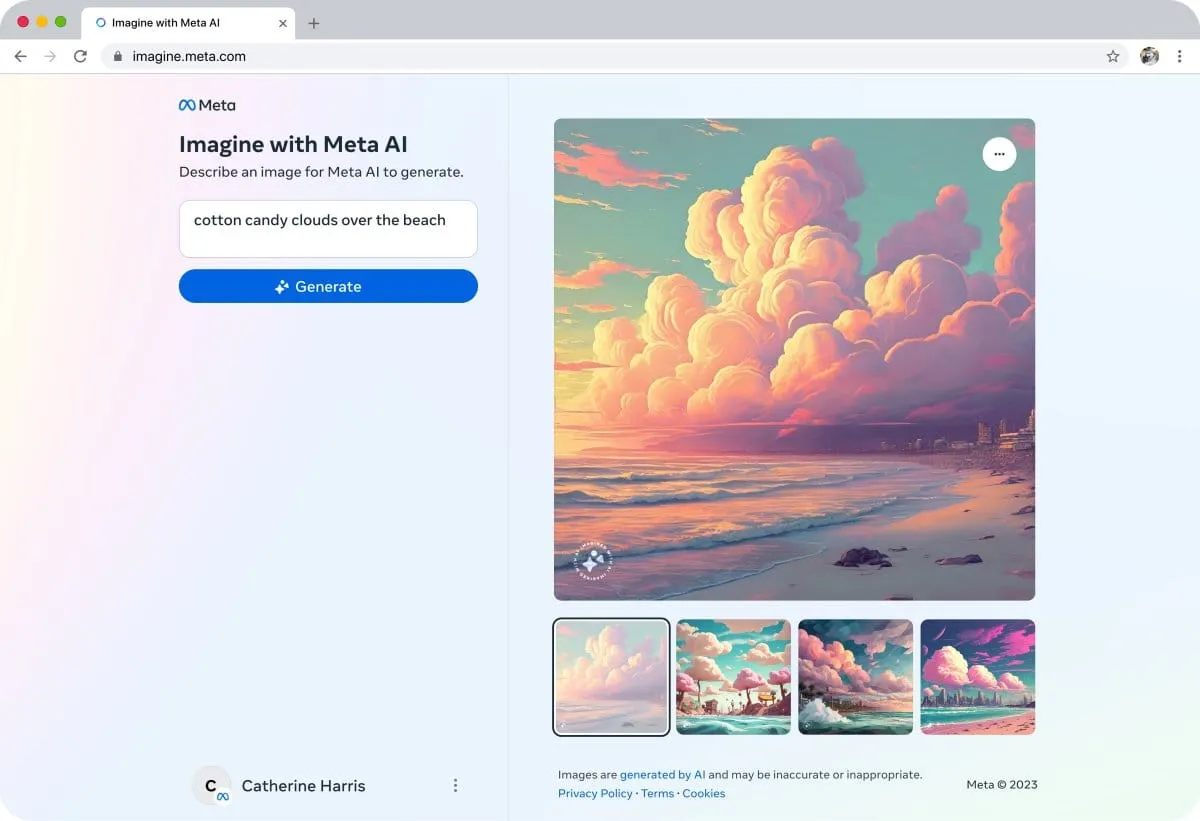The height and width of the screenshot is (821, 1200).
Task: Click the Meta logo above the heading
Action: (207, 104)
